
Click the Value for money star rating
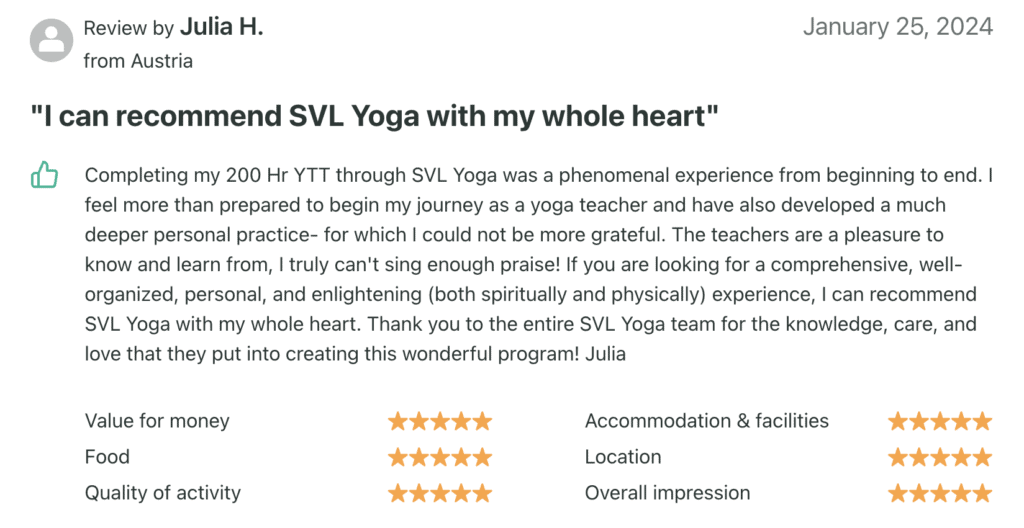[x=440, y=421]
